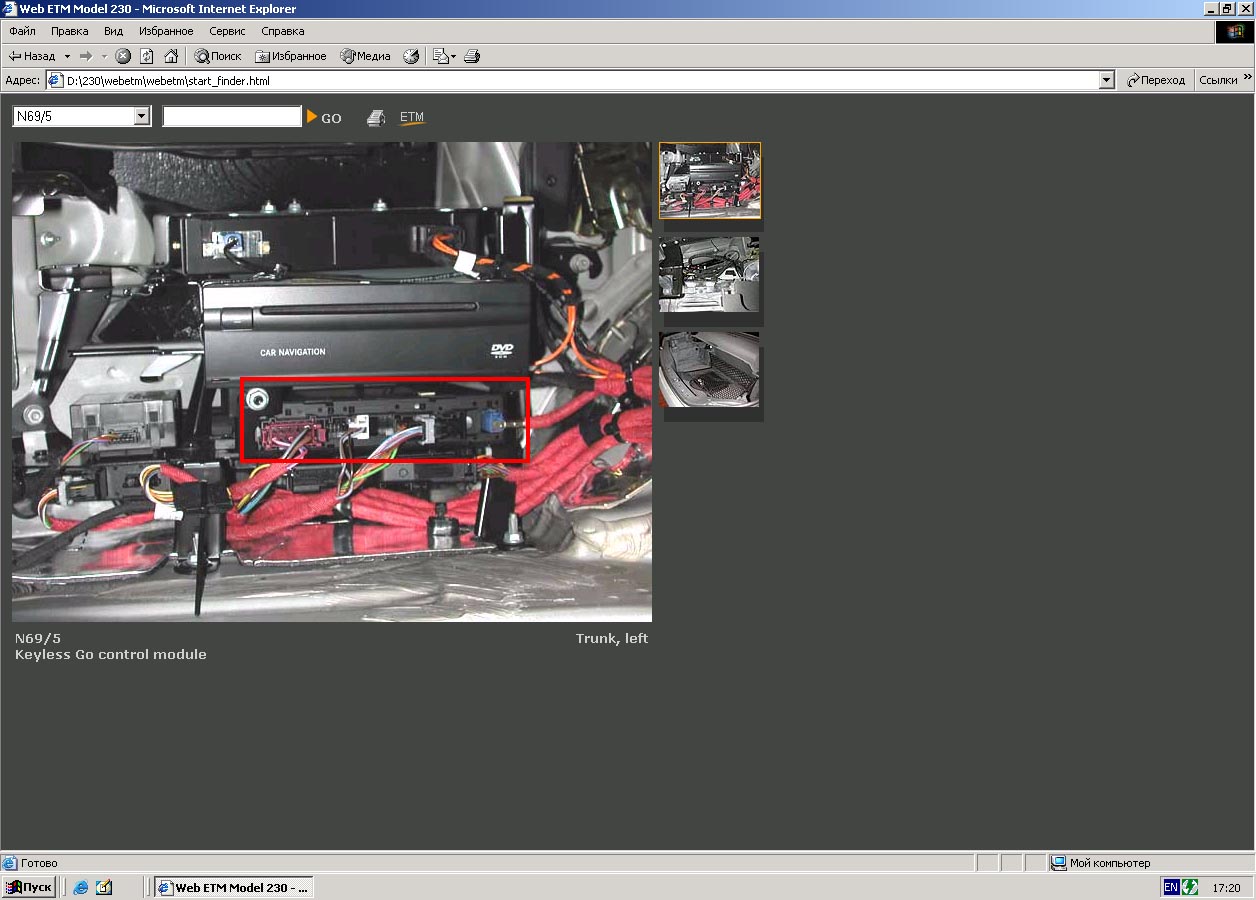Click the Поиск search toolbar button
The height and width of the screenshot is (900, 1256).
point(218,57)
